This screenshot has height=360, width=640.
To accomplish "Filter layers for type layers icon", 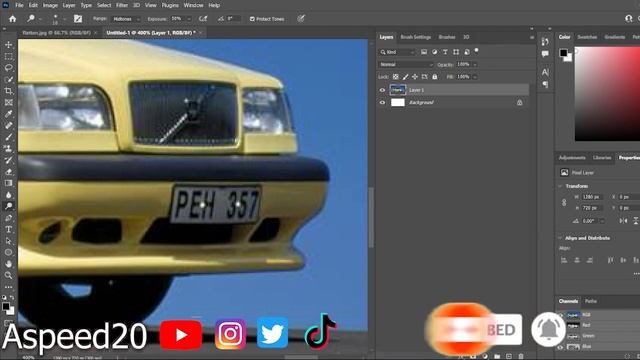I will tap(445, 52).
